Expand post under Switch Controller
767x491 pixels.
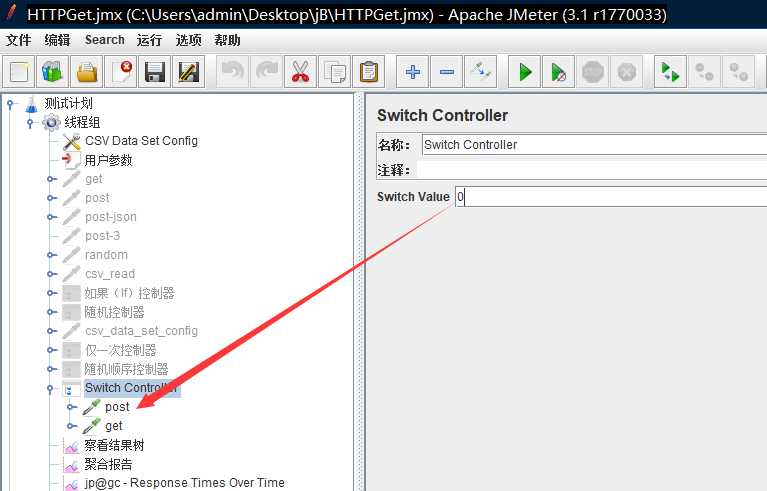click(72, 407)
